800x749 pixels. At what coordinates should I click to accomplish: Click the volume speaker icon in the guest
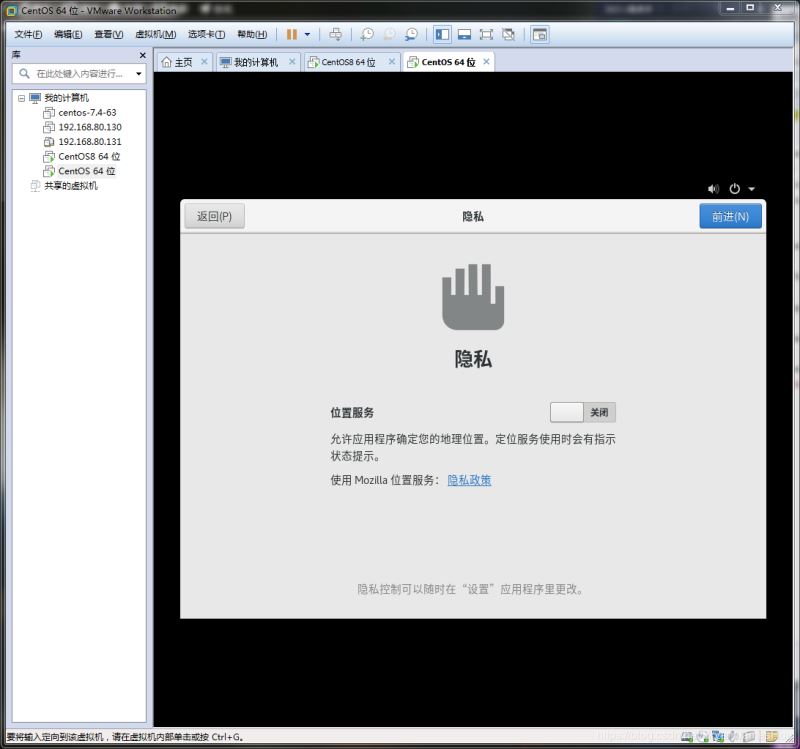713,189
